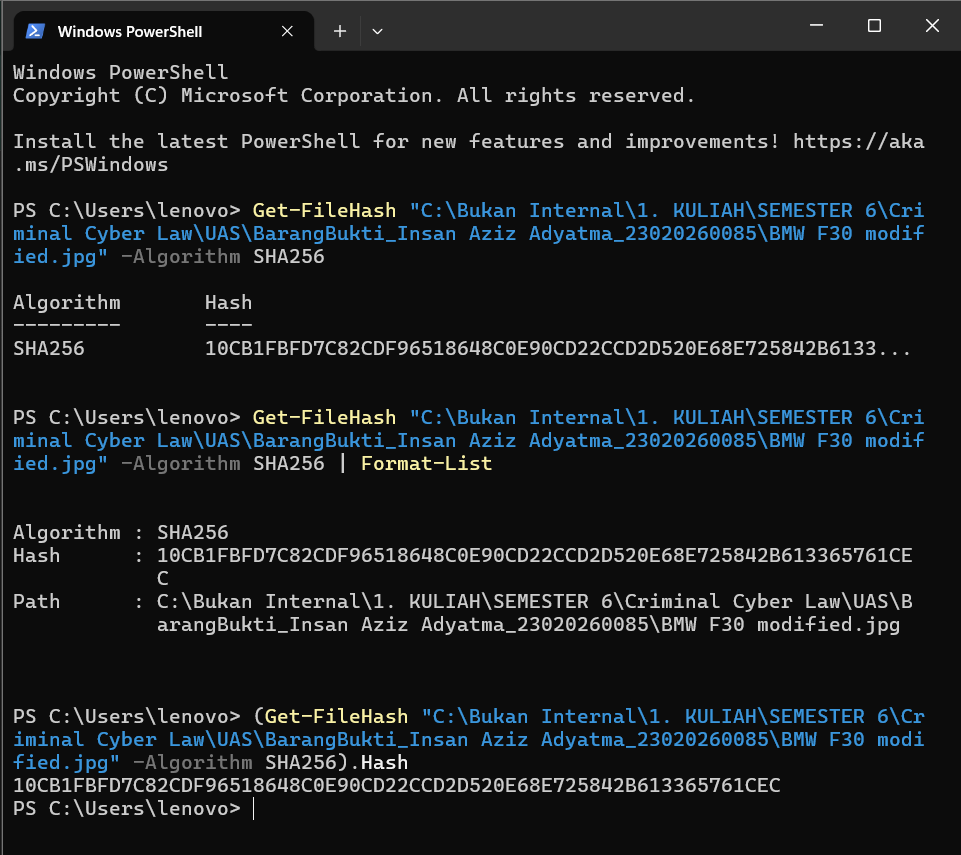Expand the new tab profile dropdown
Screen dimensions: 961x855
tap(377, 31)
